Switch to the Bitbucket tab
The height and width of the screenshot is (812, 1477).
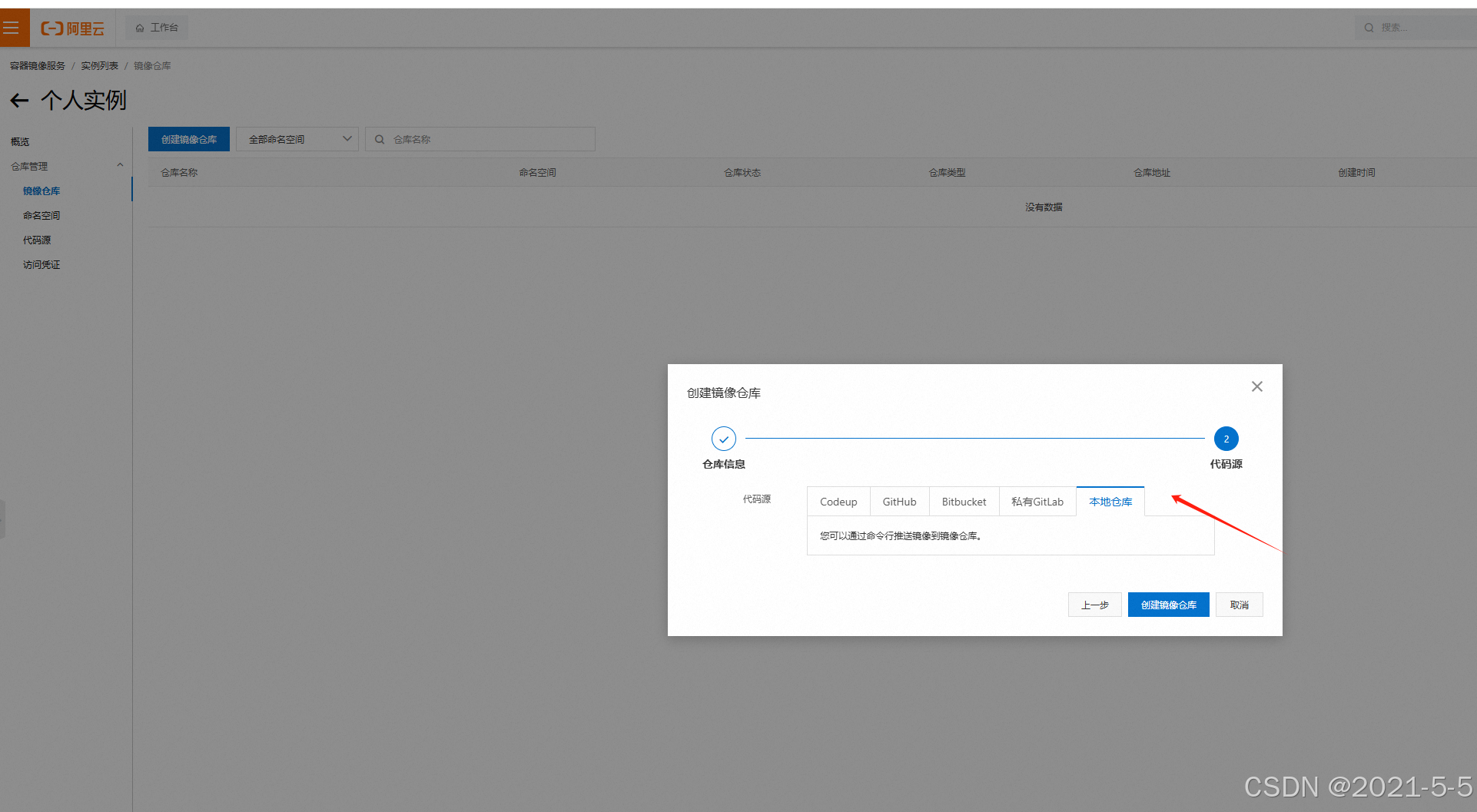964,502
